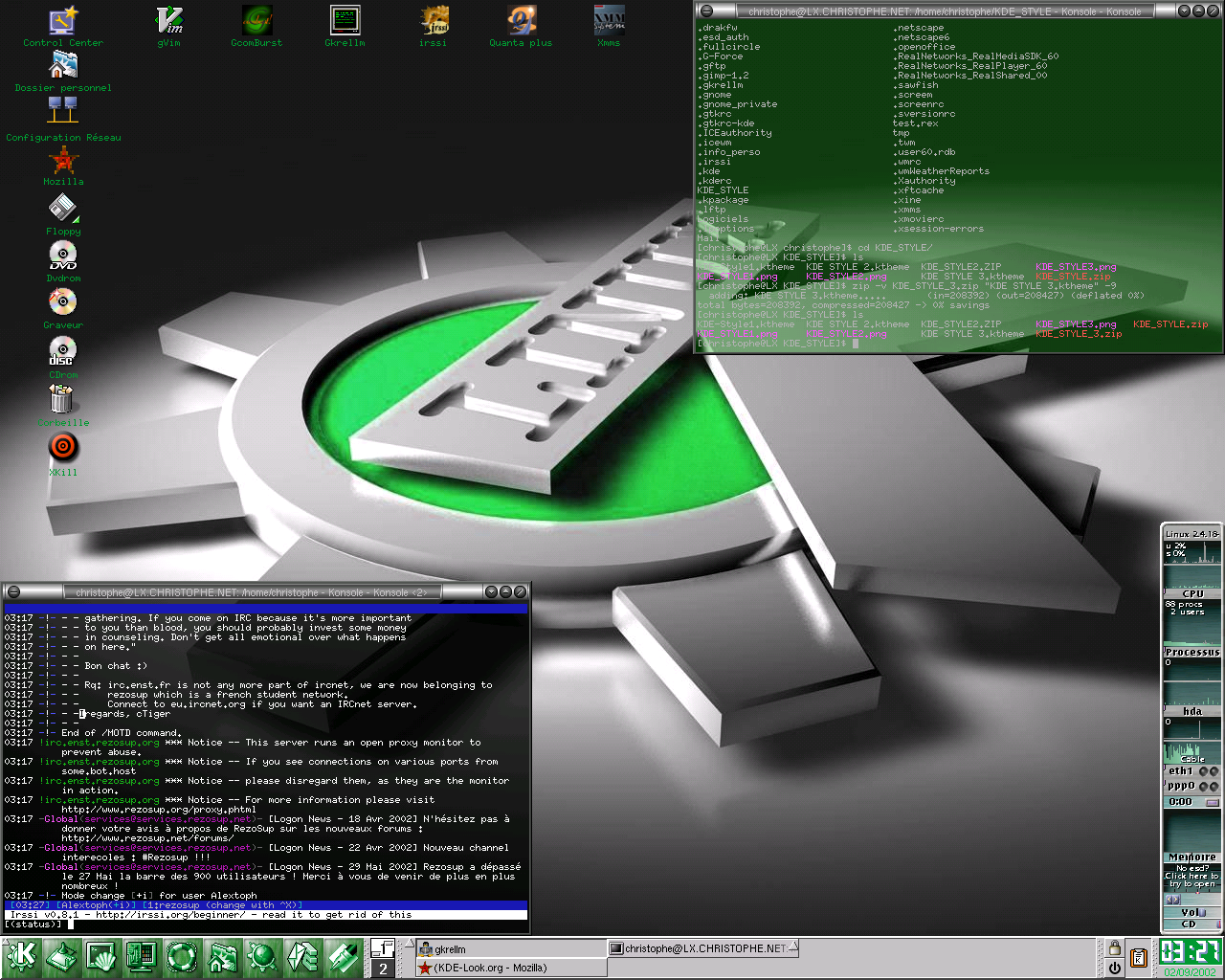Click the .ICEauthority entry in the Konsole listing
The width and height of the screenshot is (1225, 980).
coord(735,133)
